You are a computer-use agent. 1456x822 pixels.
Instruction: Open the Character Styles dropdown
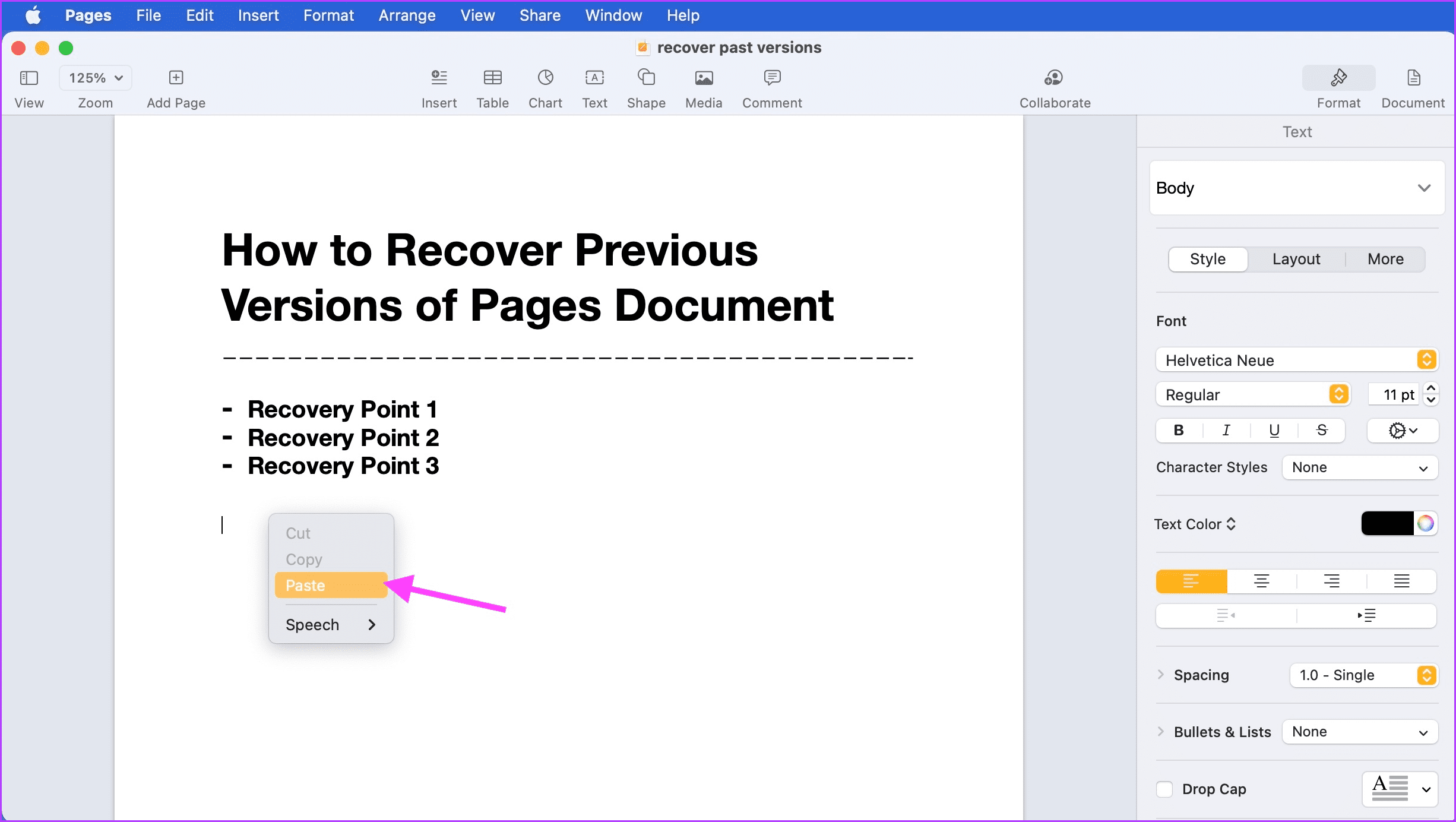click(x=1360, y=467)
